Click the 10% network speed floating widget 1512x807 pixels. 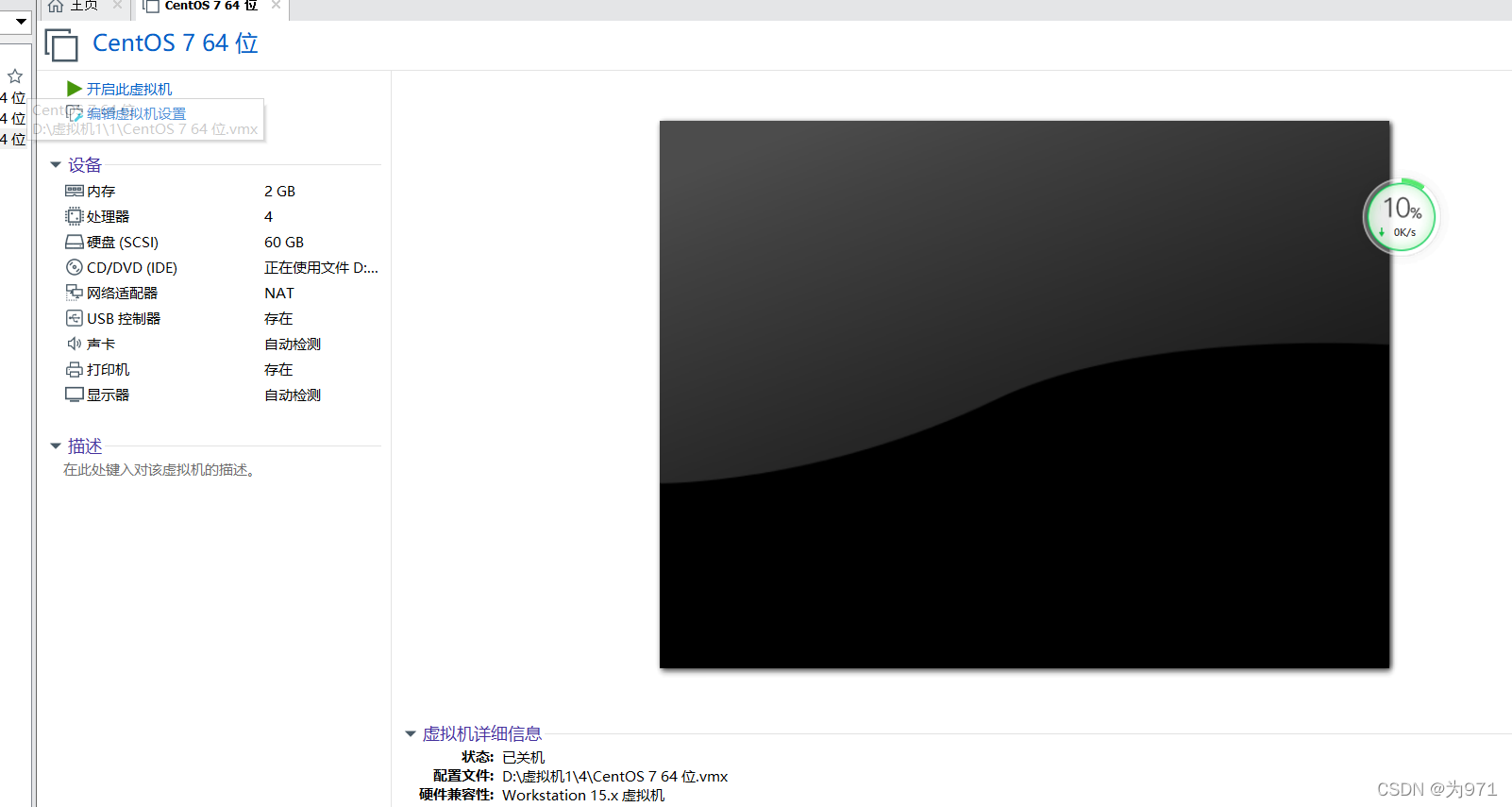pyautogui.click(x=1401, y=216)
